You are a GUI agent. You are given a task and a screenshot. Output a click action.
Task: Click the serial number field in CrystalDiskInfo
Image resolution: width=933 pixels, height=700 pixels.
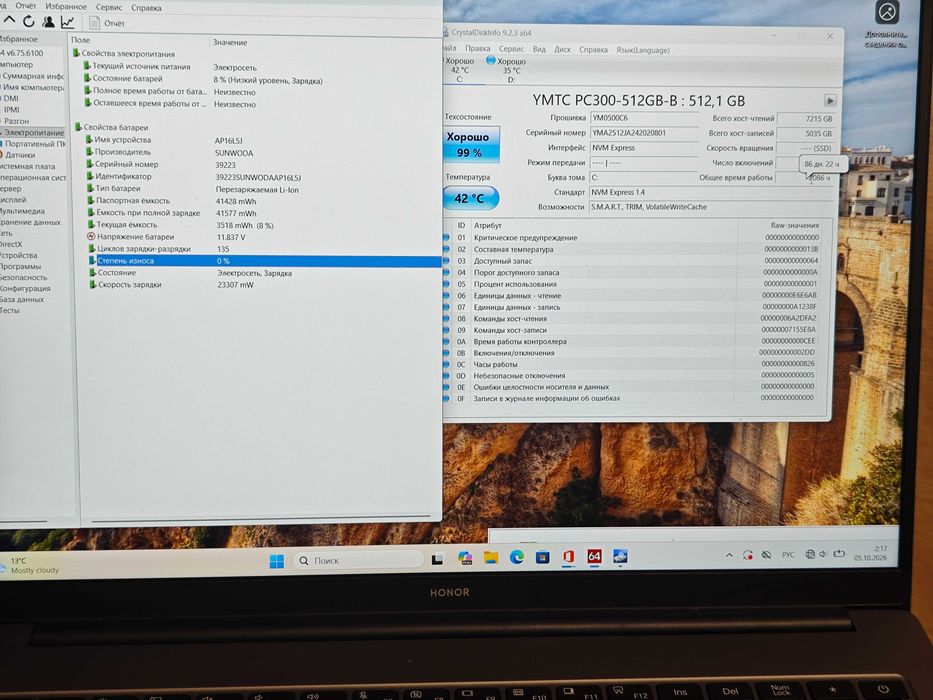coord(644,133)
